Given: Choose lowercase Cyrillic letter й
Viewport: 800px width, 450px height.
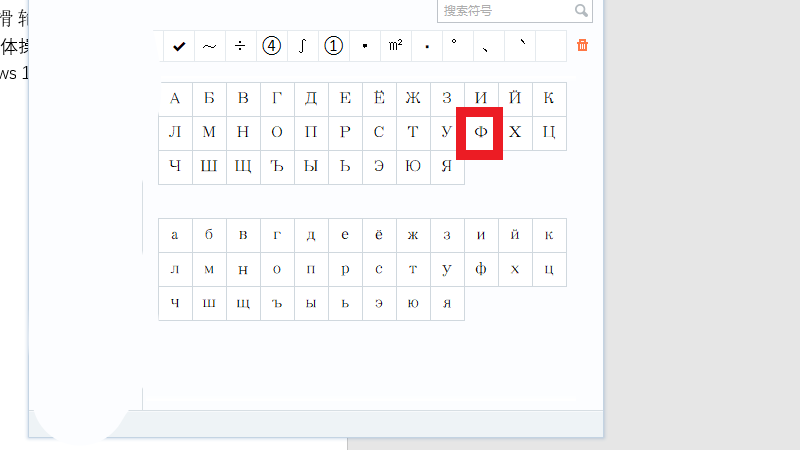Looking at the screenshot, I should pyautogui.click(x=515, y=235).
